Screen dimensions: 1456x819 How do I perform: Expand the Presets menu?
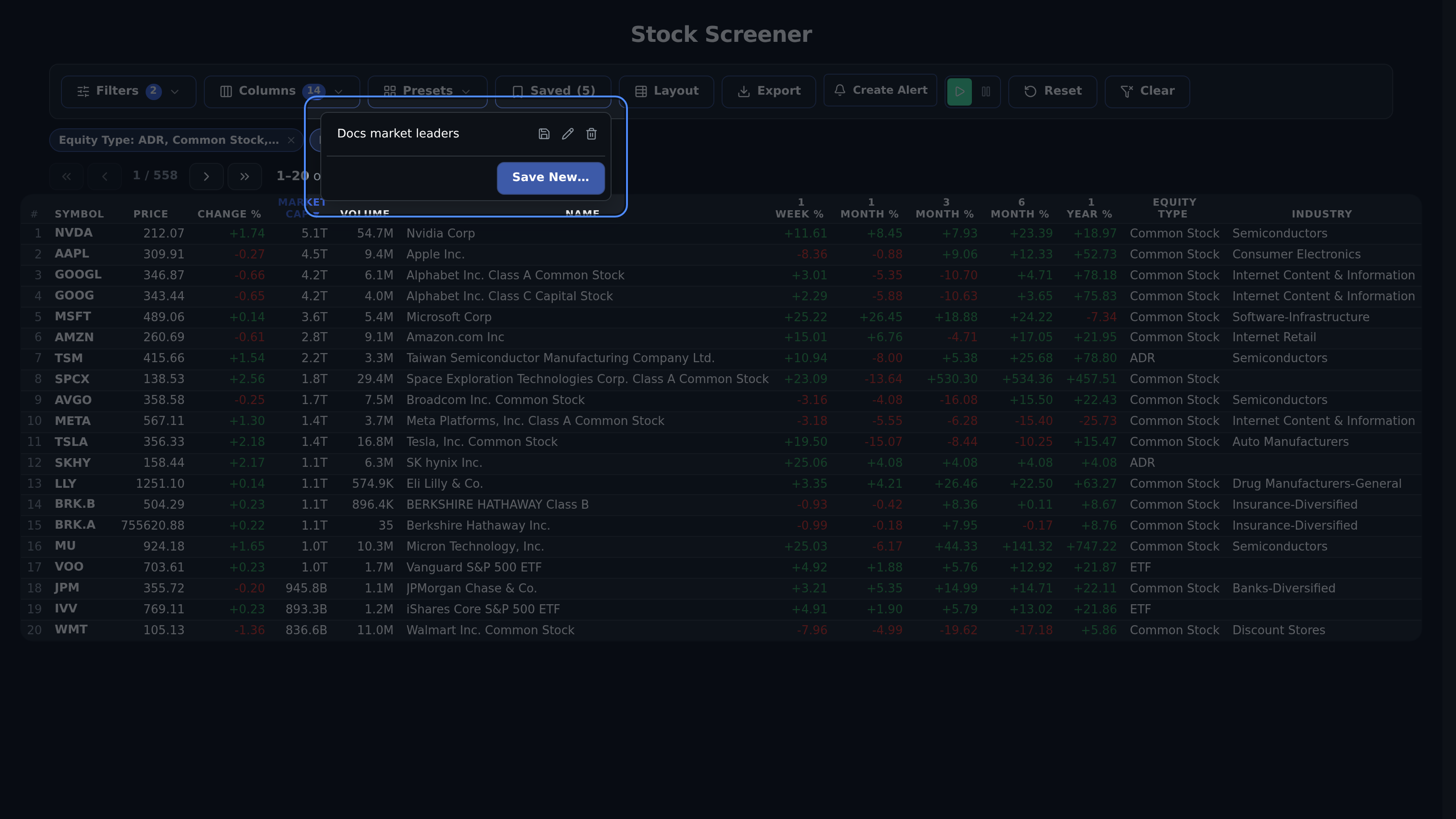[x=427, y=91]
